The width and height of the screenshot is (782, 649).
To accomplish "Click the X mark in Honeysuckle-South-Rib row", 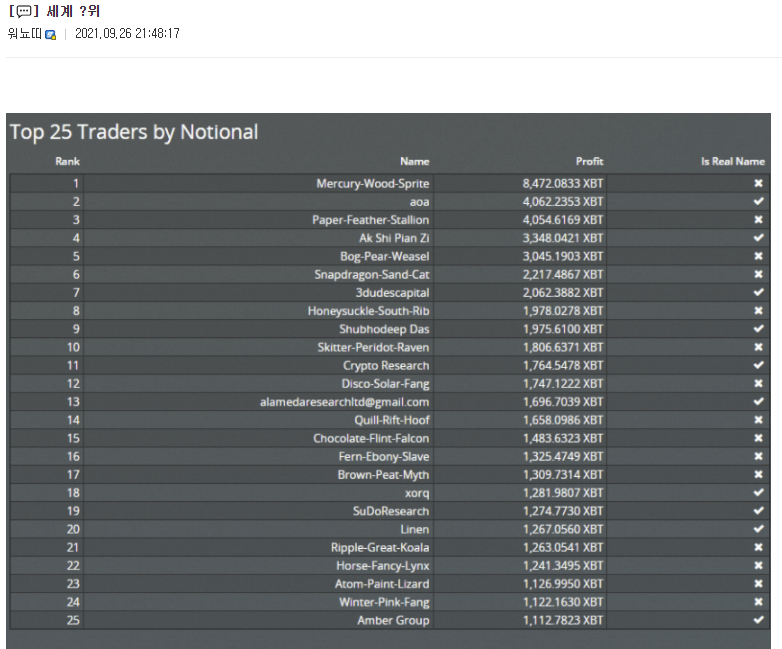I will click(x=758, y=310).
